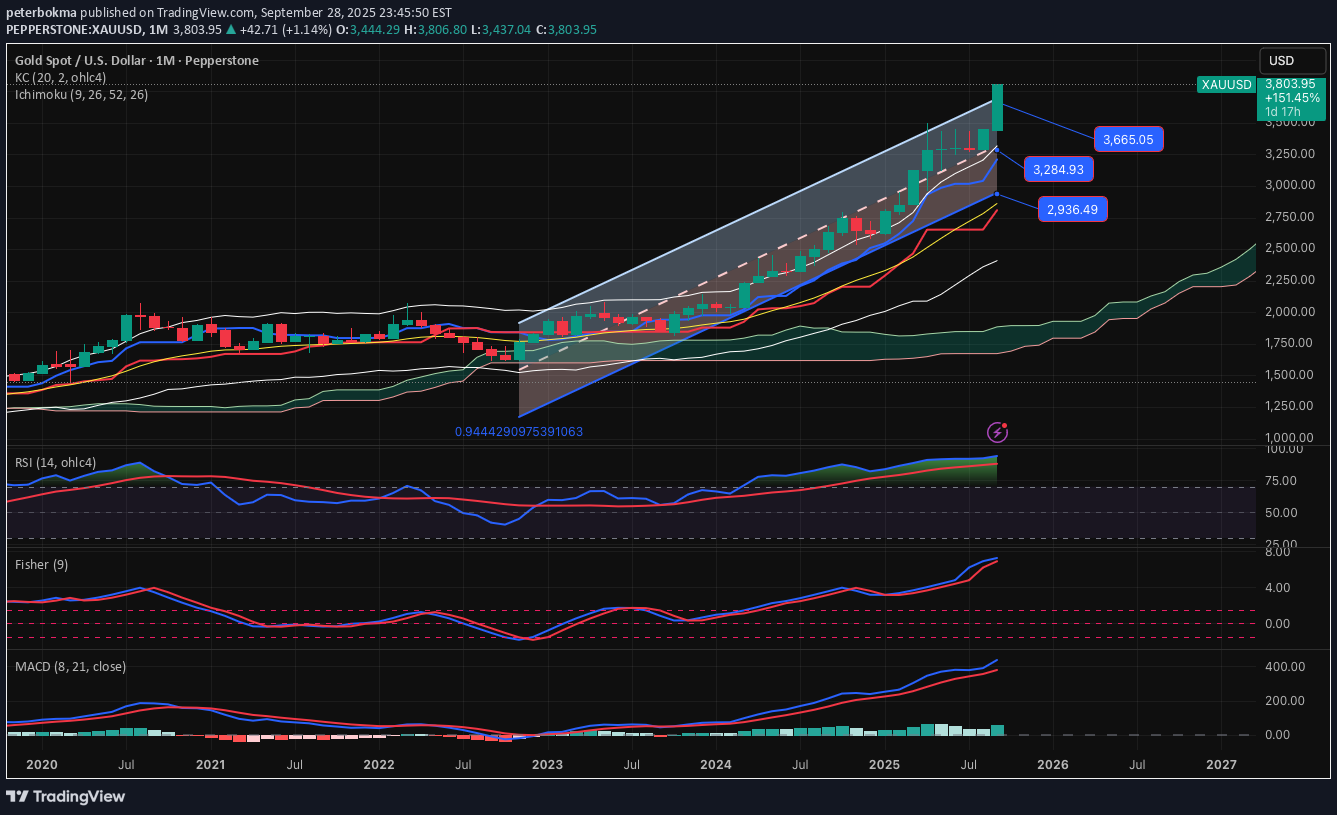The width and height of the screenshot is (1337, 815).
Task: Click the 2020 marker on time axis
Action: (41, 765)
